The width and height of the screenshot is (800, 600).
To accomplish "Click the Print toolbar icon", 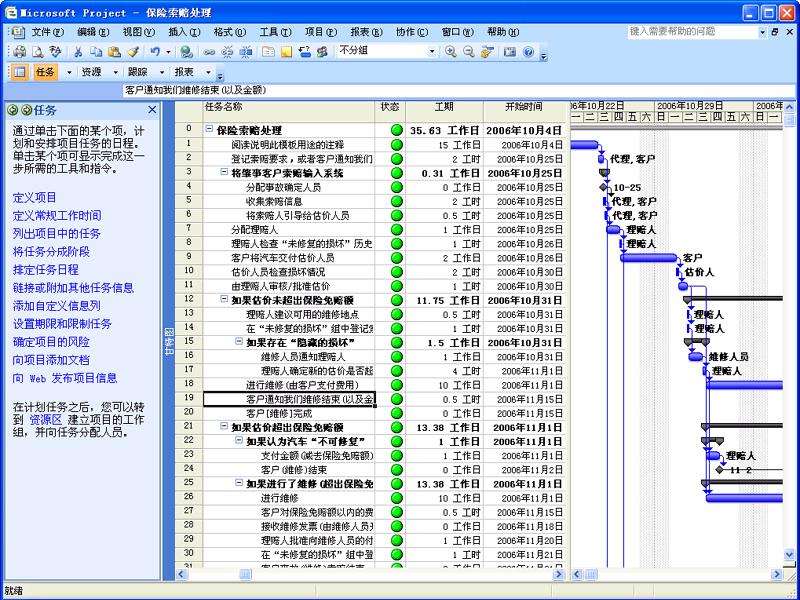I will click(19, 52).
